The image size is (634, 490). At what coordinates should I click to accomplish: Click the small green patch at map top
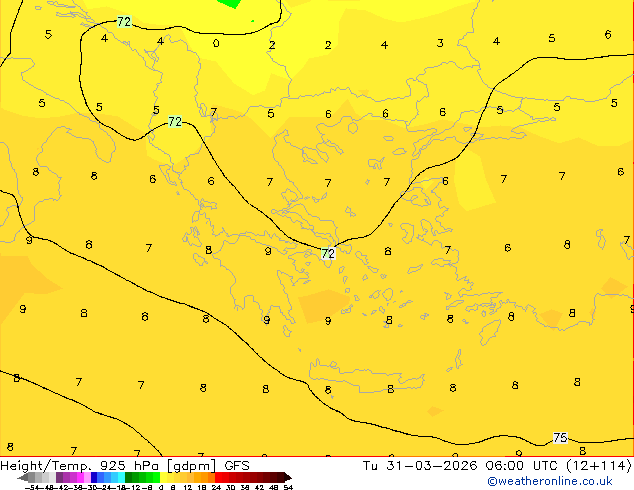[230, 4]
